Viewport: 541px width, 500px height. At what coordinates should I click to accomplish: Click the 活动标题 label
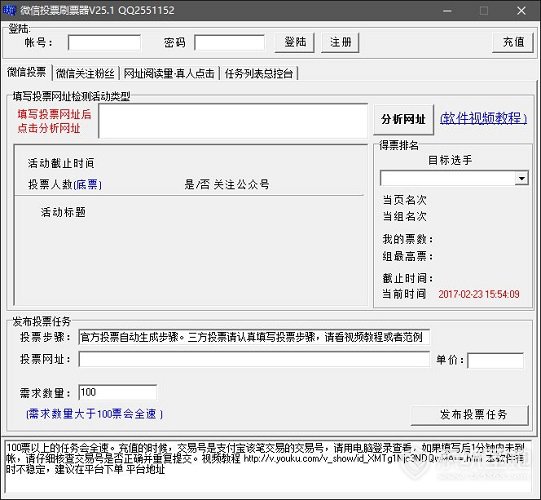[63, 212]
